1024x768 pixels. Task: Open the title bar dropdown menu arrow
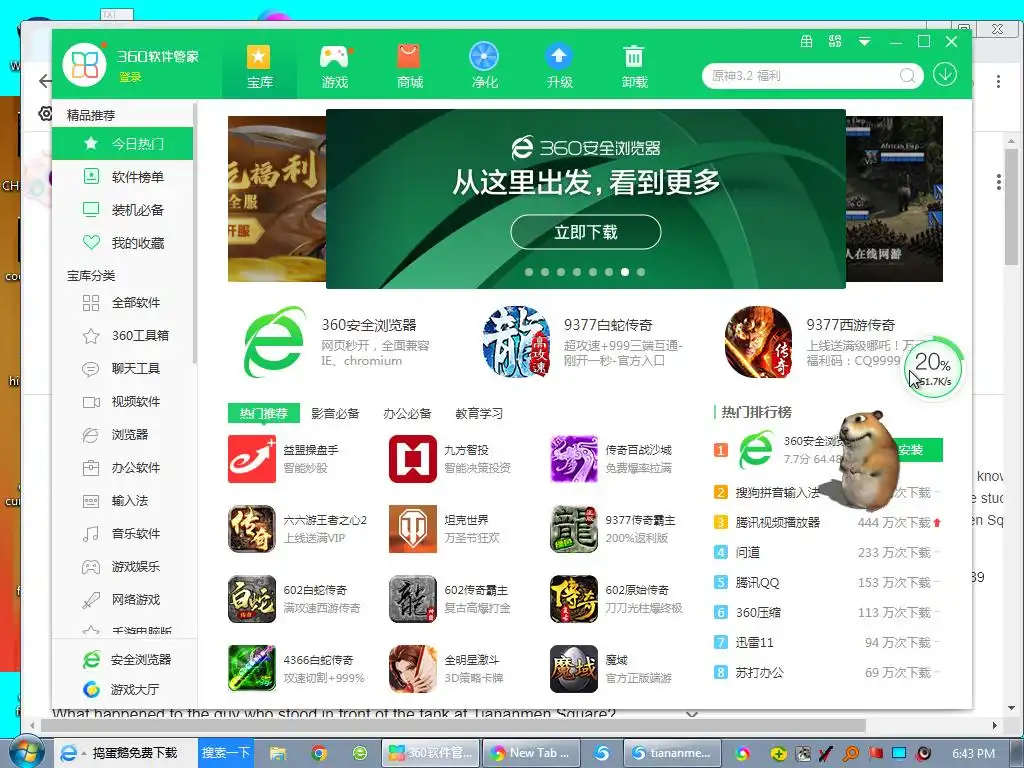[x=864, y=42]
